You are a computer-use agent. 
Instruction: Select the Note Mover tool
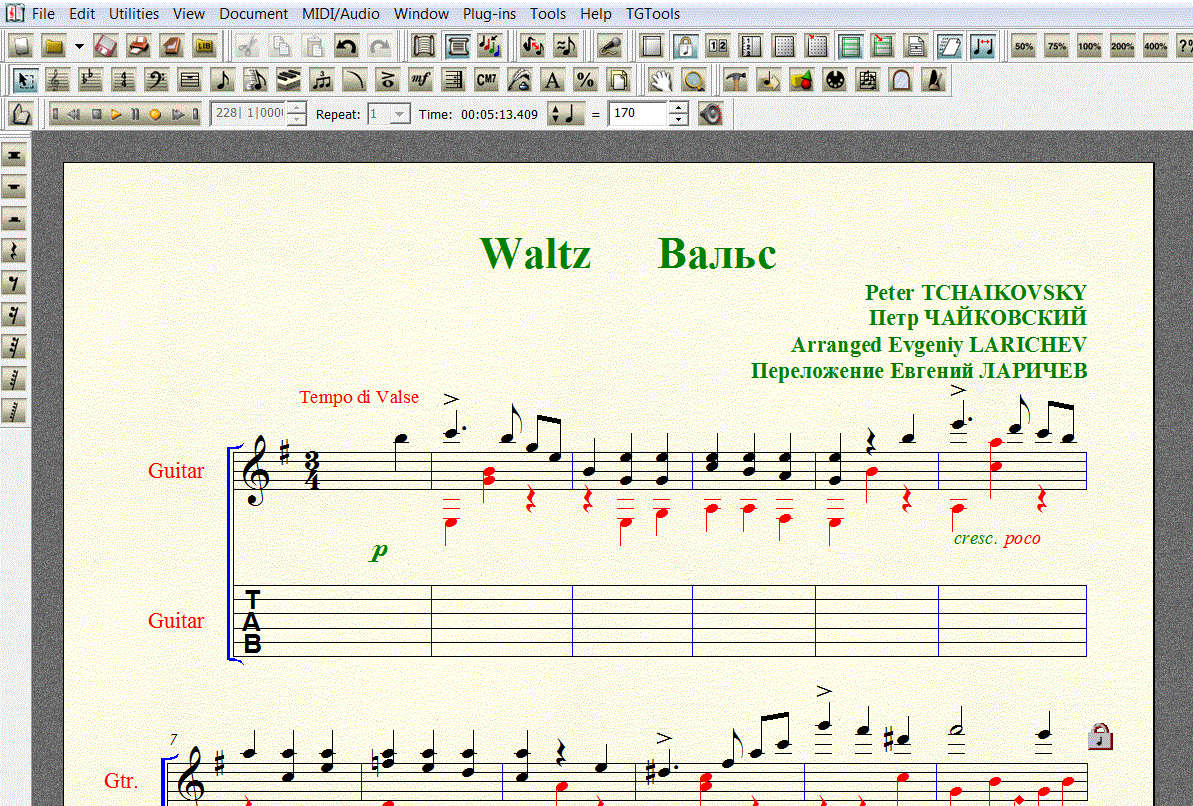(768, 80)
